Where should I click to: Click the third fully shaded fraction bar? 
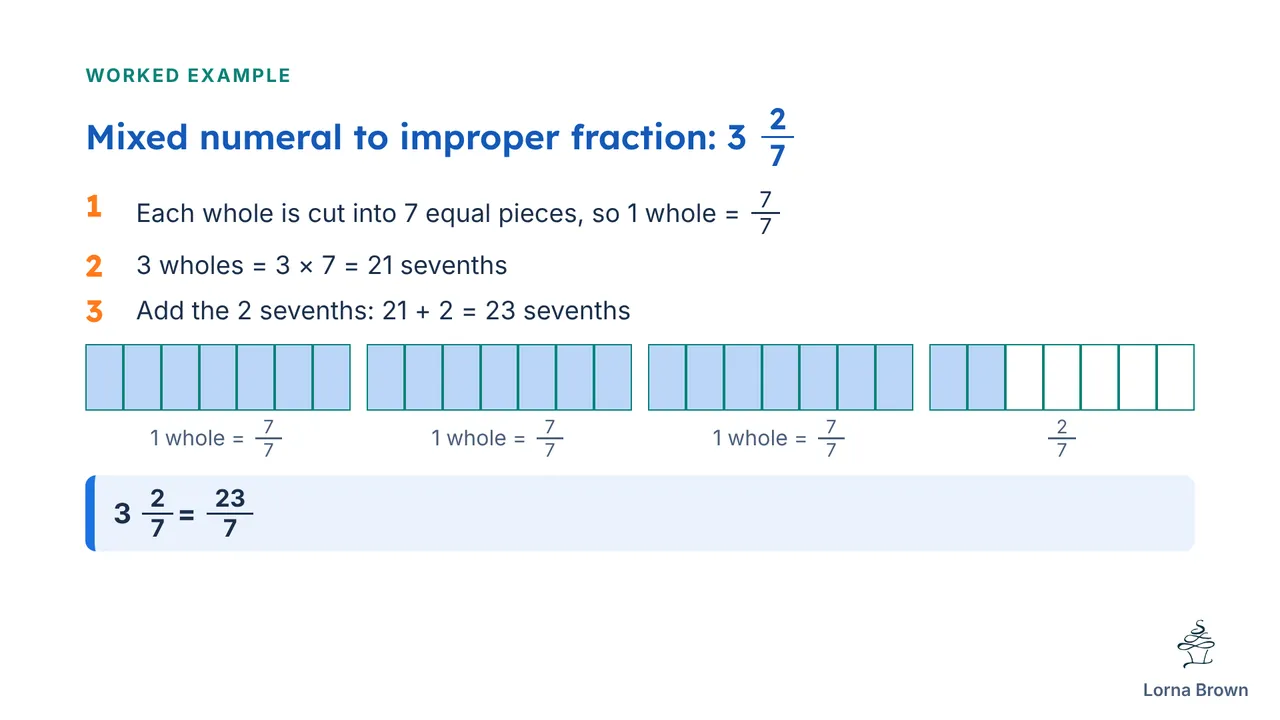click(x=780, y=377)
